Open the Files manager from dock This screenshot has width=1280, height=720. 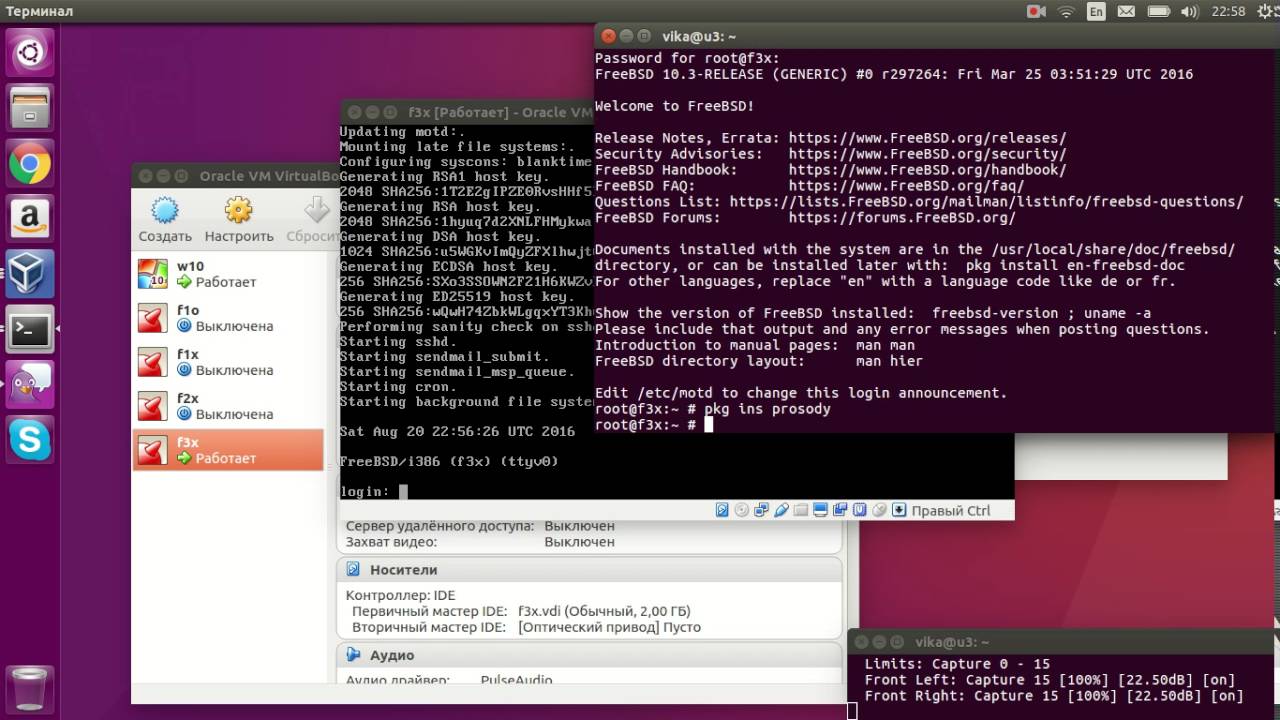coord(30,108)
